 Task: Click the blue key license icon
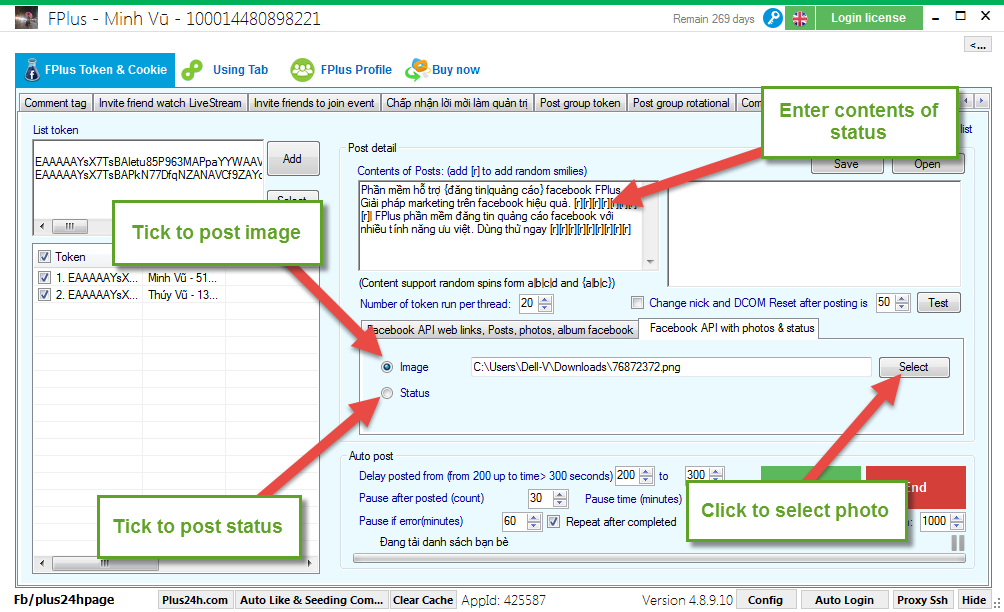point(773,18)
